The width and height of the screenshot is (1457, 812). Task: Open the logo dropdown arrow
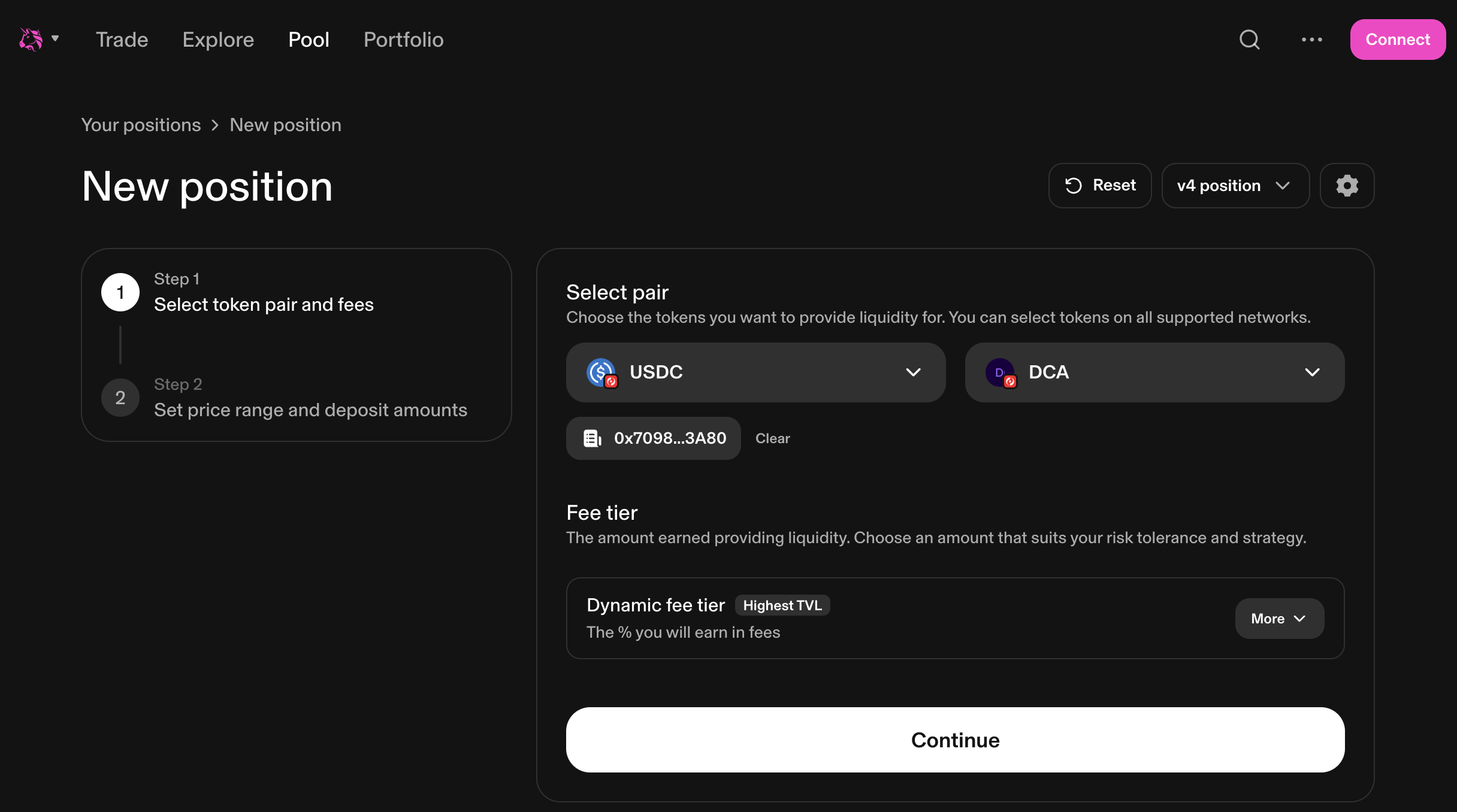tap(55, 39)
